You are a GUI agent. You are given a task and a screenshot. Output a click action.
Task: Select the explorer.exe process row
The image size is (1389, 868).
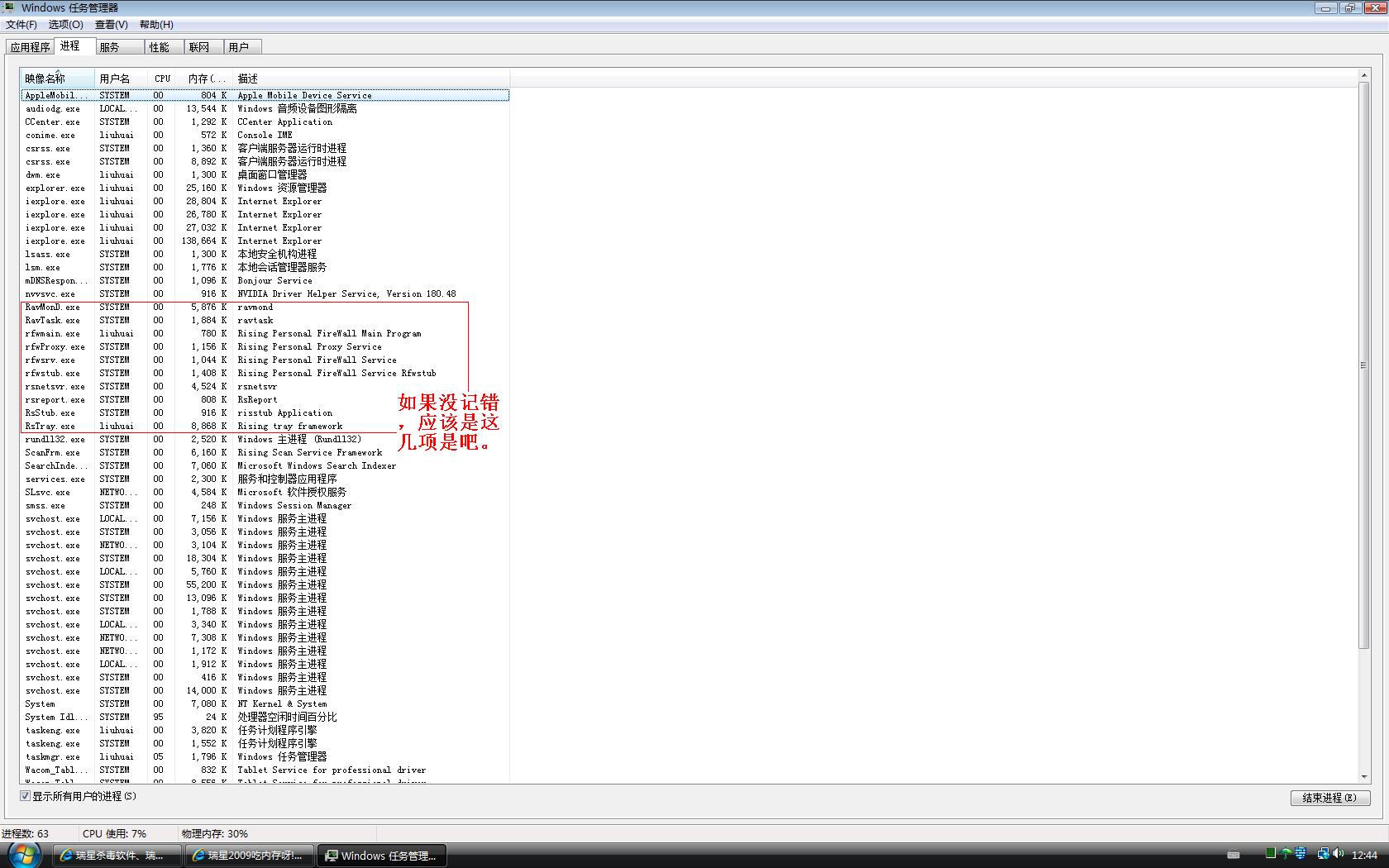[x=265, y=188]
